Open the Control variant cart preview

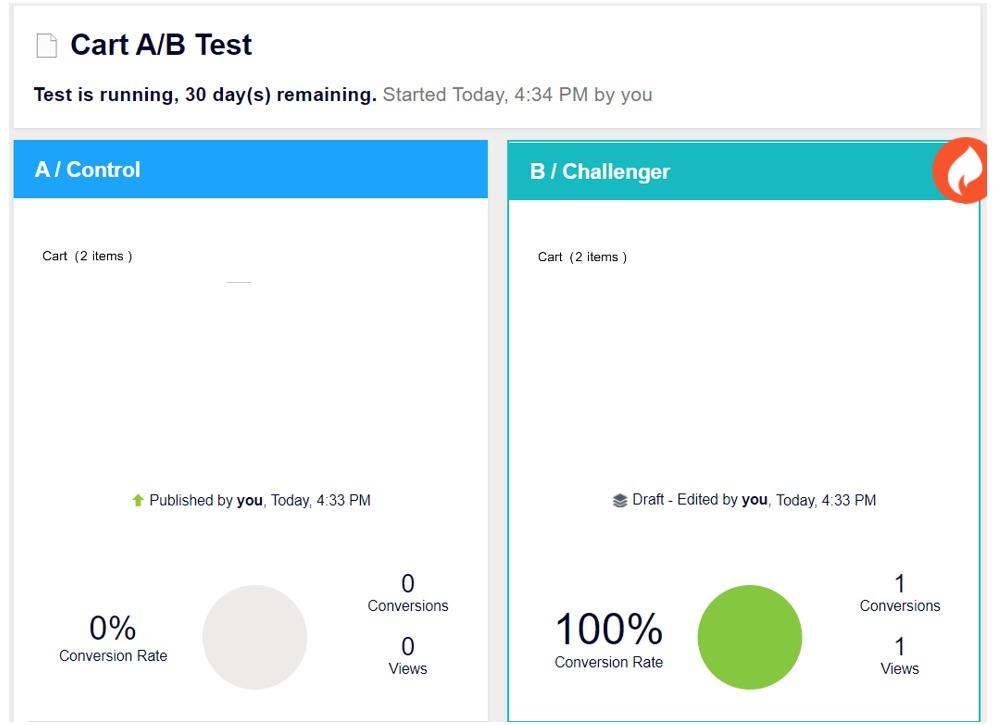250,350
